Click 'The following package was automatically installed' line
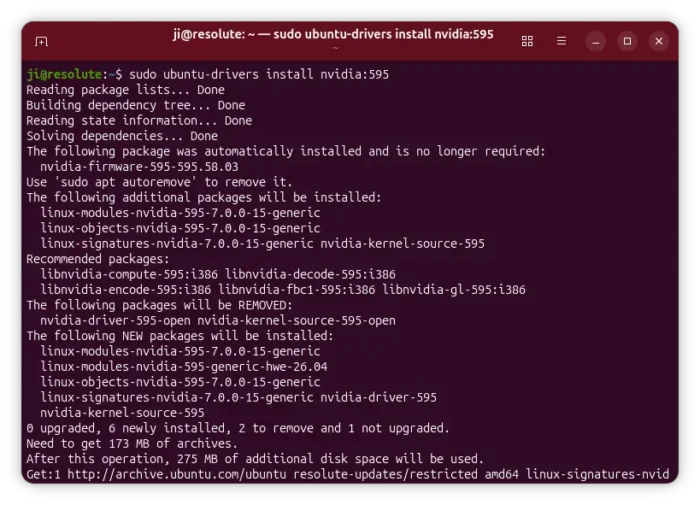Image resolution: width=700 pixels, height=505 pixels. 286,151
